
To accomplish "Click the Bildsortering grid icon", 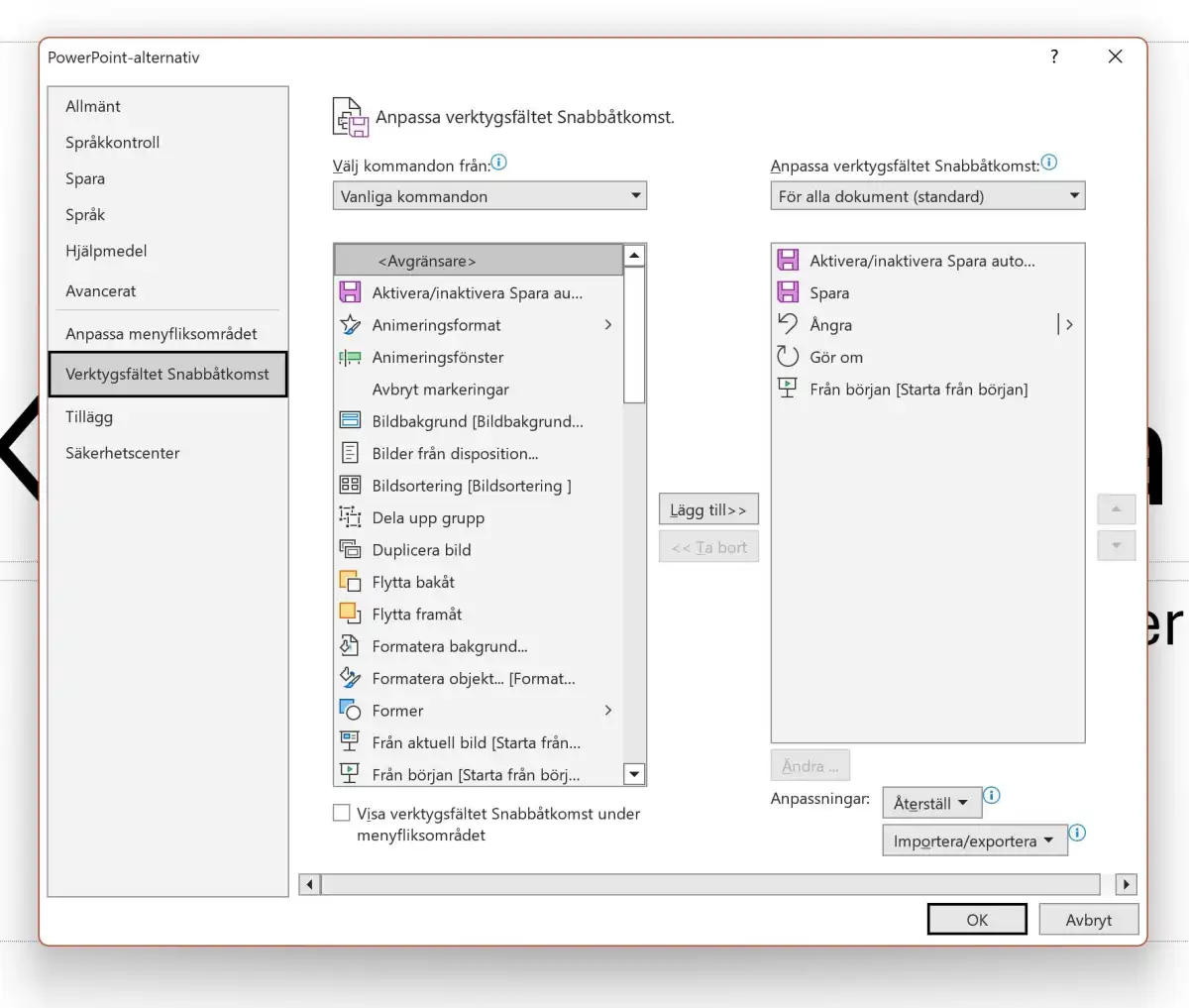I will tap(350, 486).
